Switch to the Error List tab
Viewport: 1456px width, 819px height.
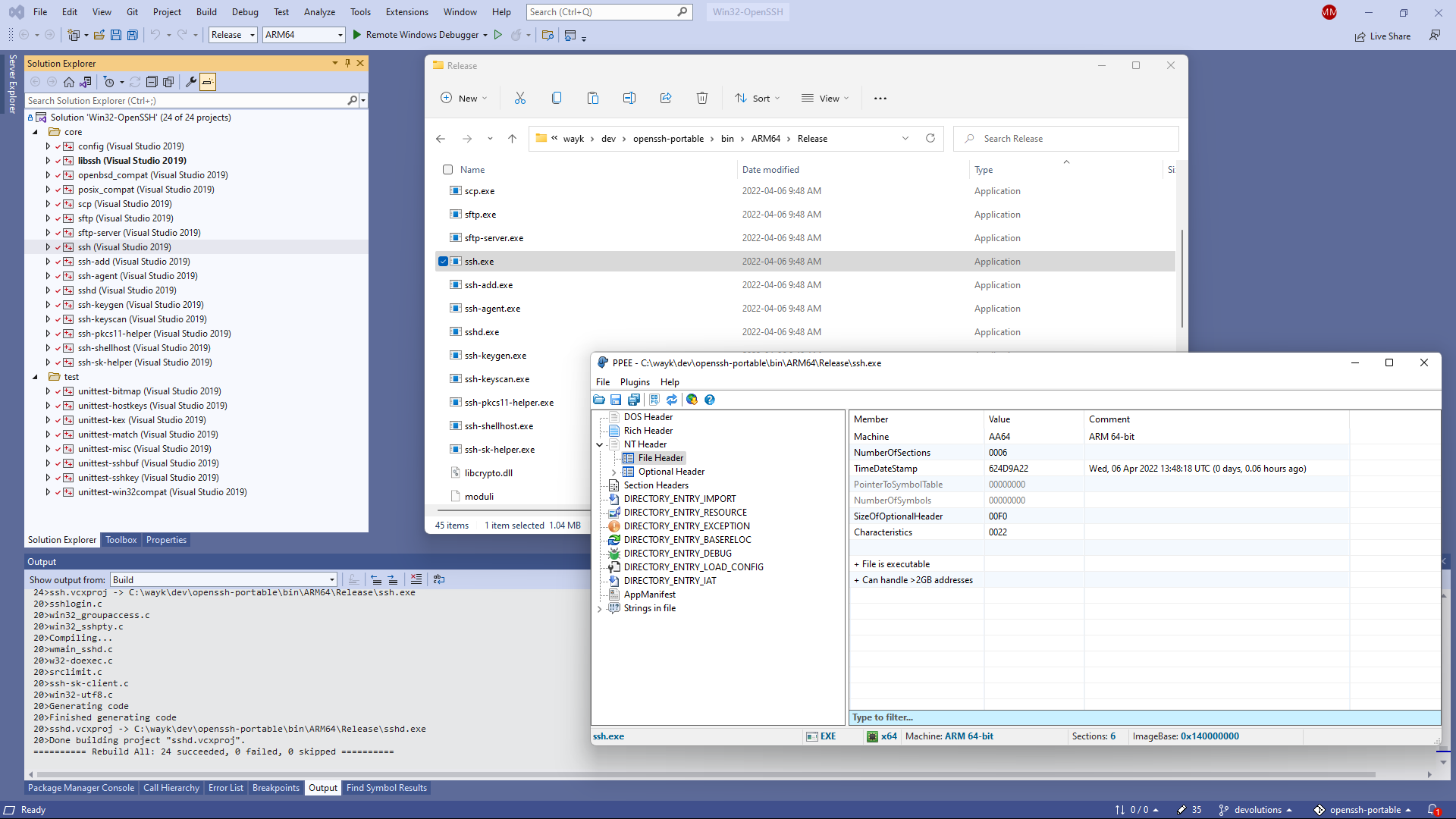click(x=225, y=788)
